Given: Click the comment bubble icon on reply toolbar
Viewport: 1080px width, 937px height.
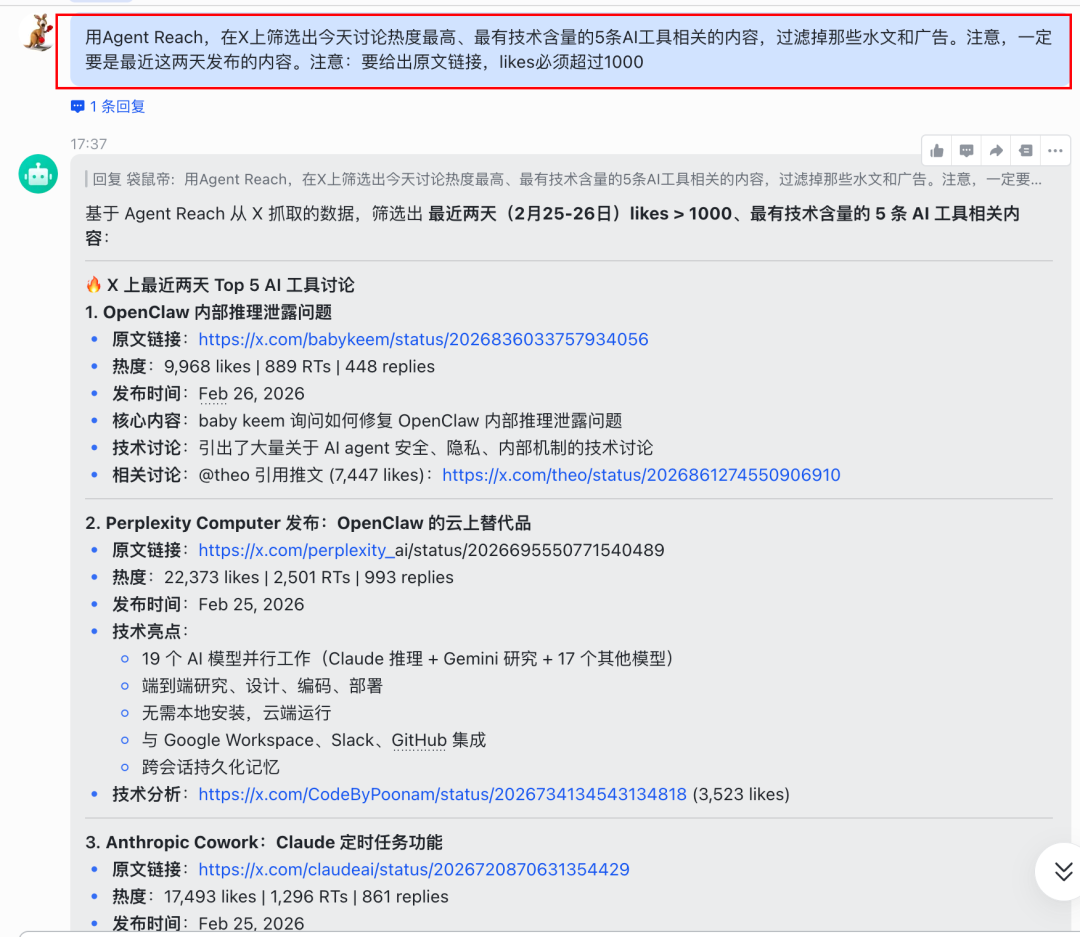Looking at the screenshot, I should (966, 150).
